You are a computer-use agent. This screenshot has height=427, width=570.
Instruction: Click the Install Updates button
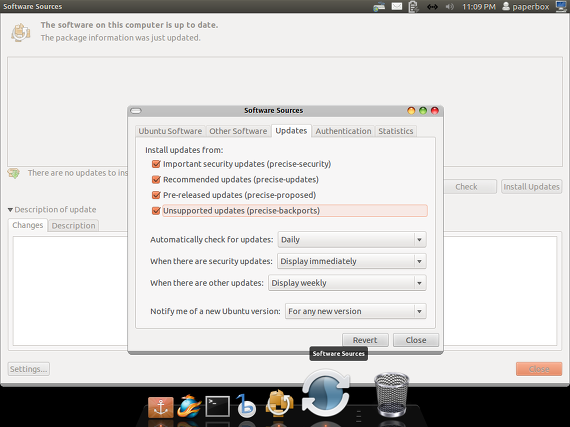(531, 187)
